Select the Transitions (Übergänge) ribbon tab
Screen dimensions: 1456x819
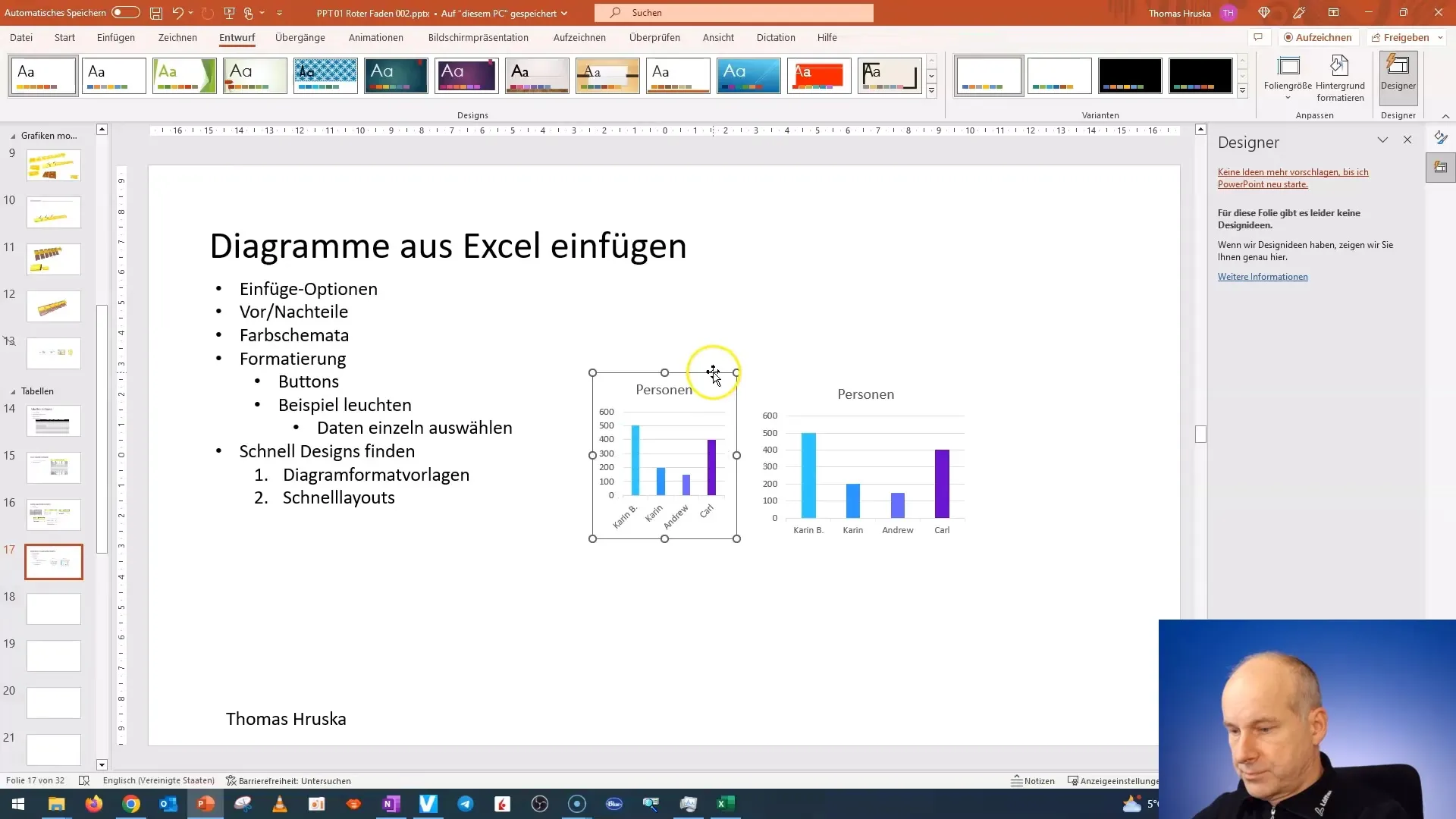pyautogui.click(x=299, y=37)
